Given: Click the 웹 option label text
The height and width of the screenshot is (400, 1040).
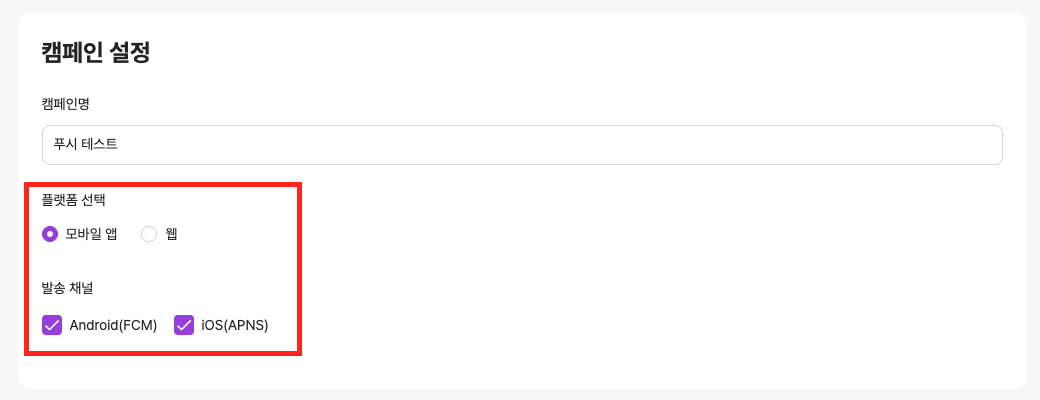Looking at the screenshot, I should 172,235.
